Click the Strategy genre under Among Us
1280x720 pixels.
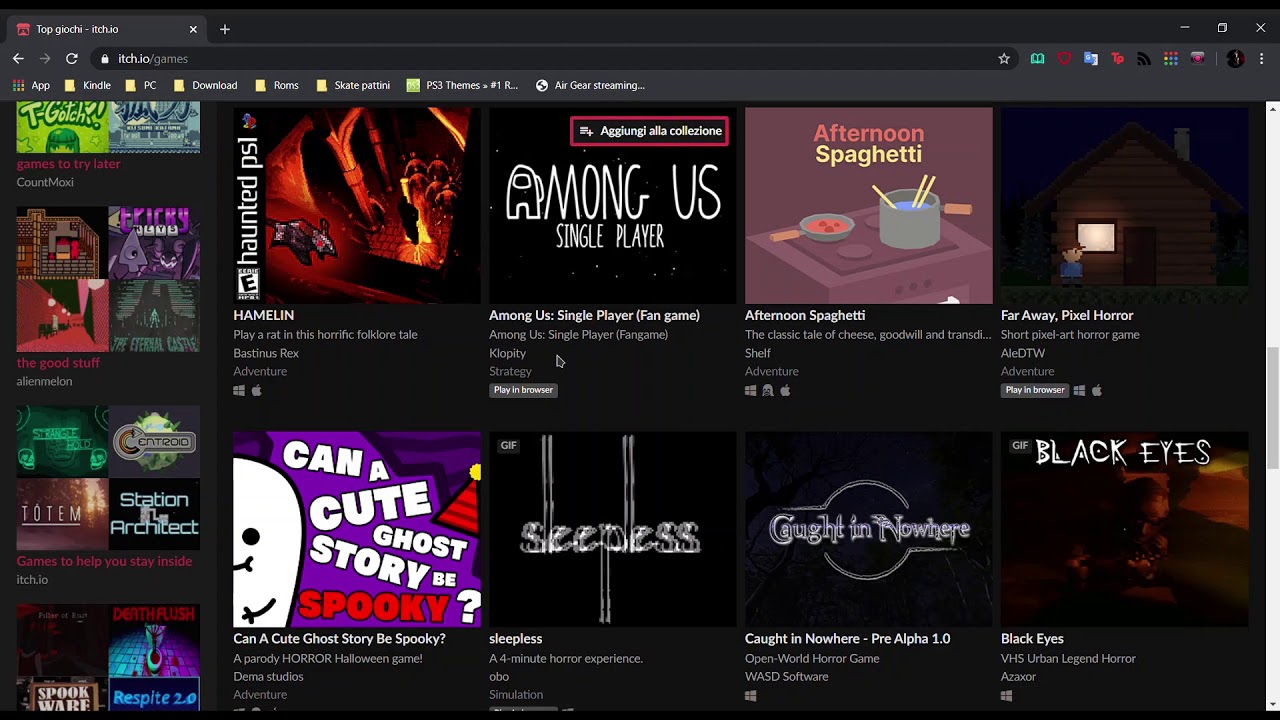pos(510,371)
